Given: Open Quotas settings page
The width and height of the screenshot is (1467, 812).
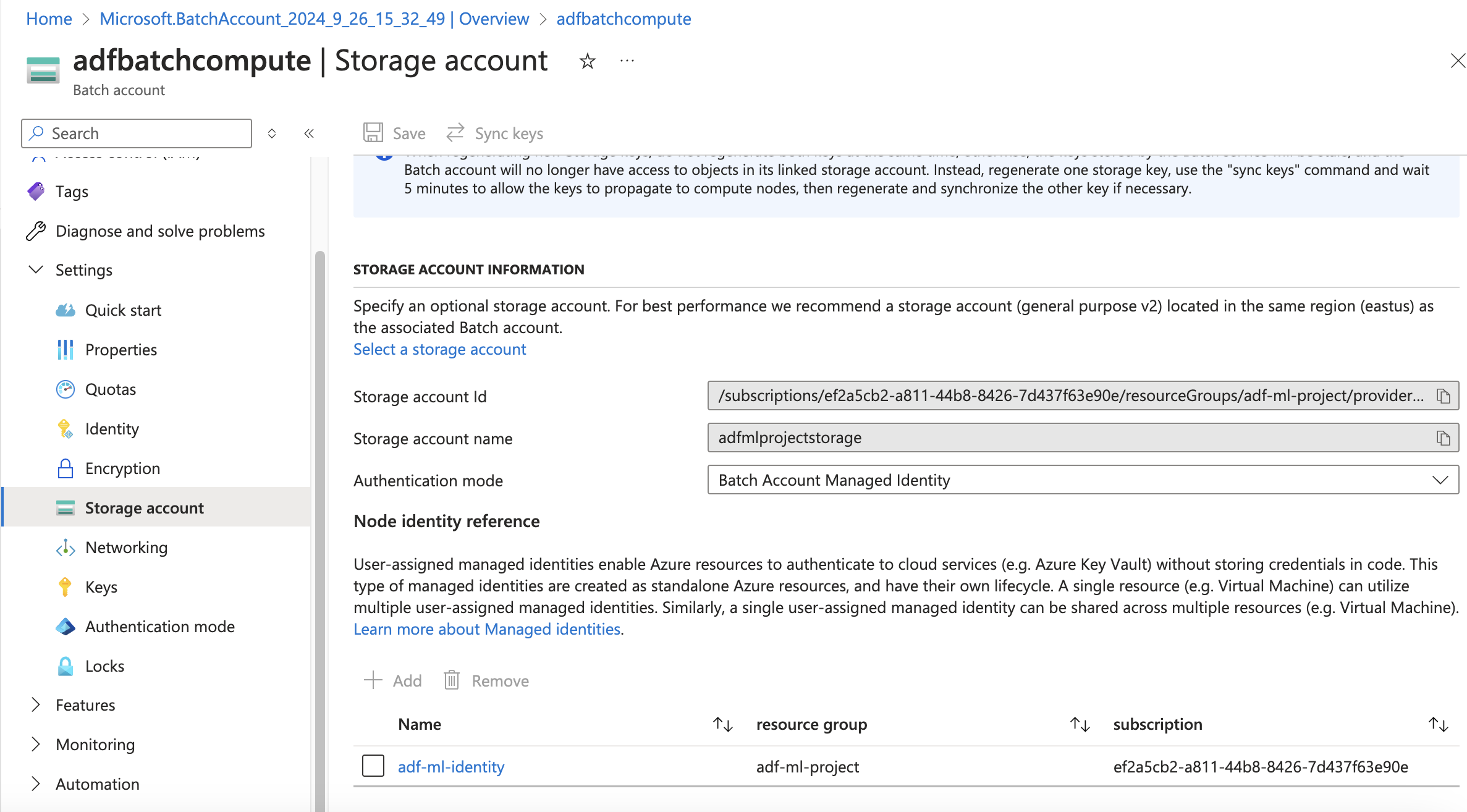Looking at the screenshot, I should click(111, 389).
